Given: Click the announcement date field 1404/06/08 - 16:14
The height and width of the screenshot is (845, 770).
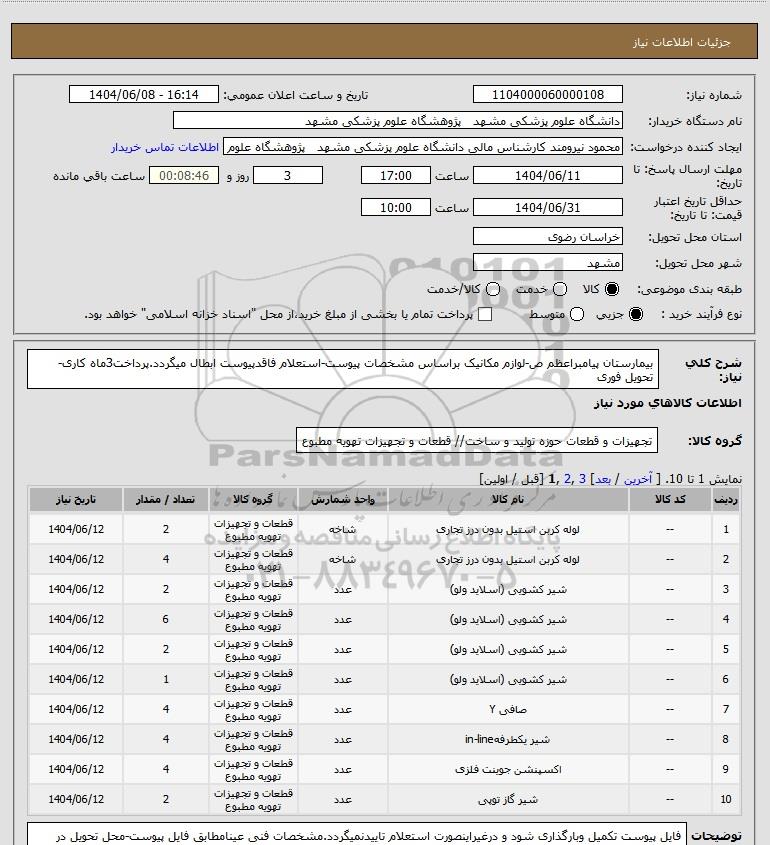Looking at the screenshot, I should pyautogui.click(x=144, y=94).
